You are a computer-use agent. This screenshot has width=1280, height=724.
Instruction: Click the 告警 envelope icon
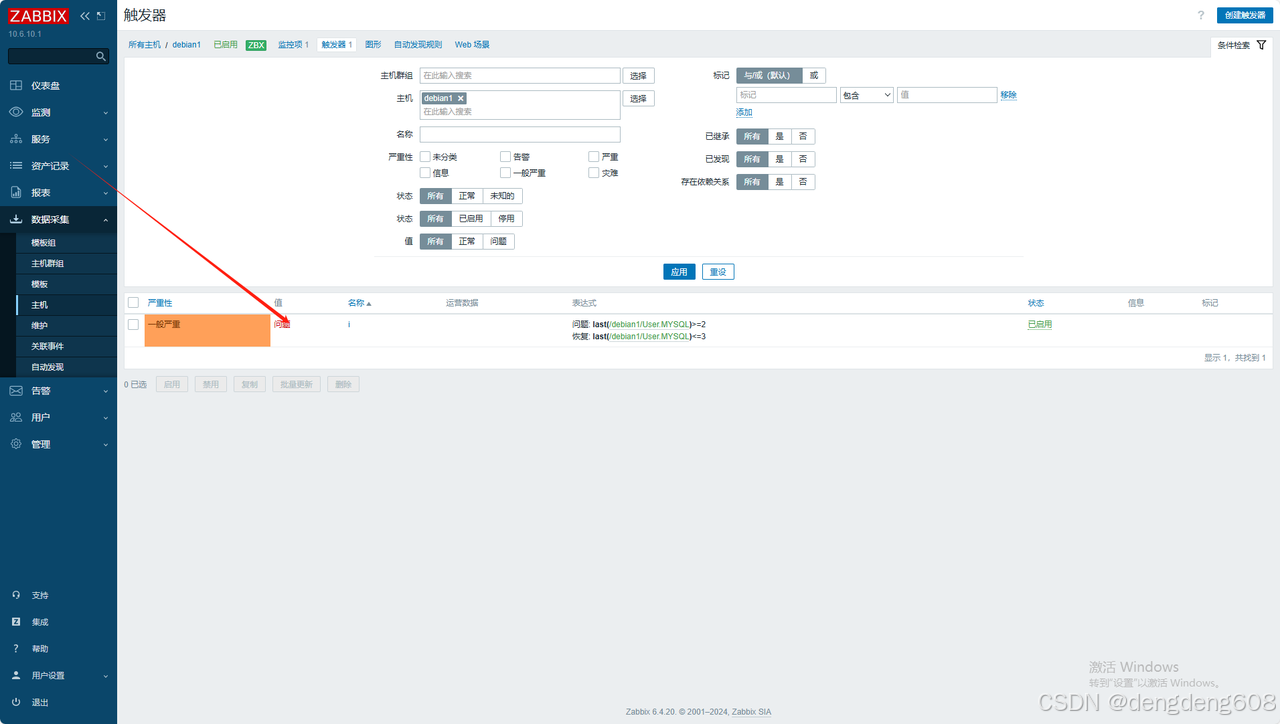click(16, 391)
